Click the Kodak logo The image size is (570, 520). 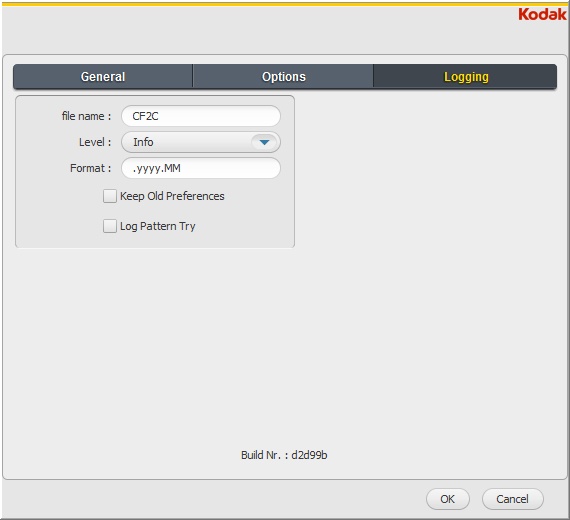click(x=542, y=15)
